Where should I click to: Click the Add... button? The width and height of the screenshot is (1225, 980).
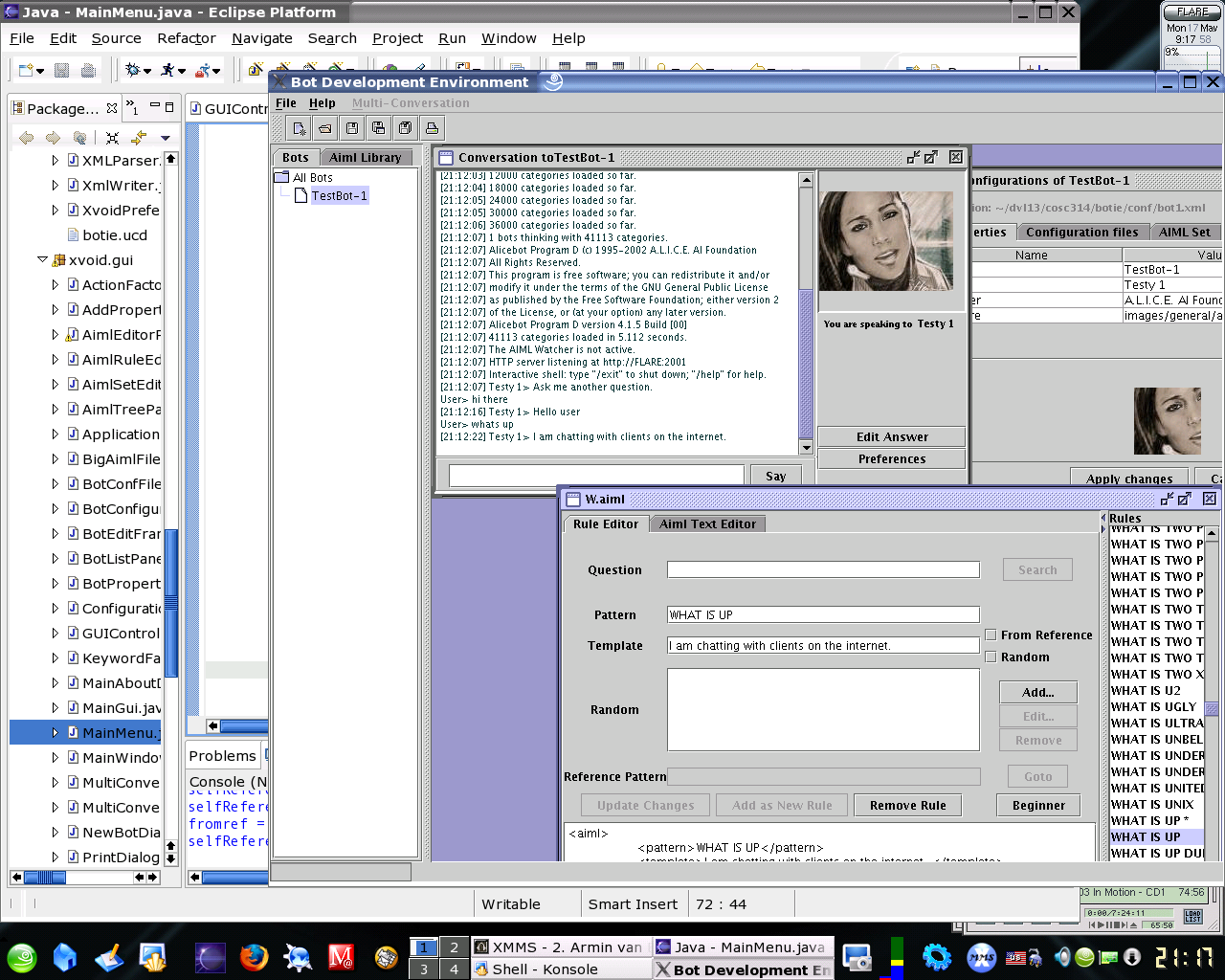click(1038, 692)
